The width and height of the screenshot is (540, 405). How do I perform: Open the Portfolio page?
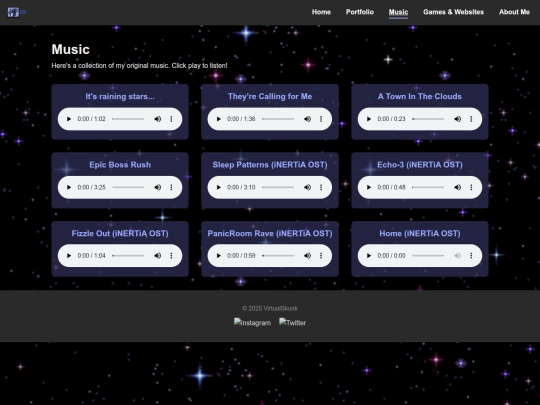(360, 12)
